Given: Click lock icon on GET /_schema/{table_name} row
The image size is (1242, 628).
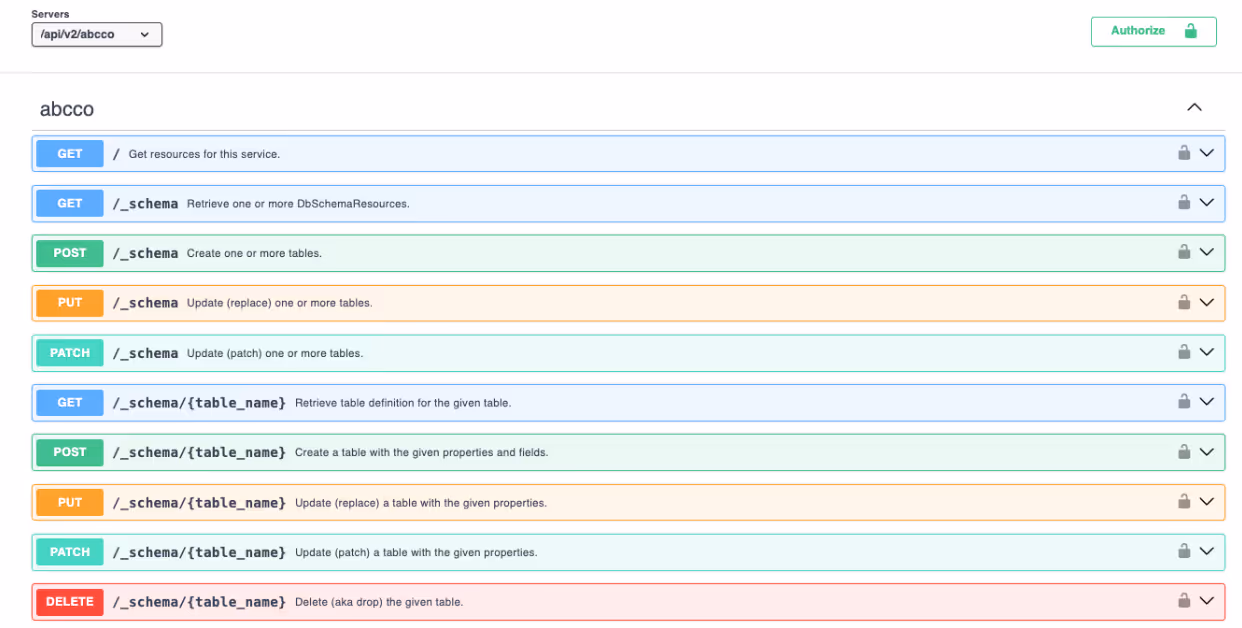Looking at the screenshot, I should click(1184, 401).
